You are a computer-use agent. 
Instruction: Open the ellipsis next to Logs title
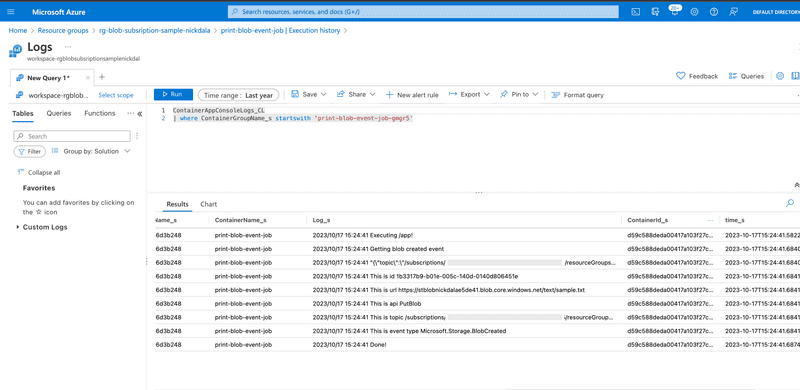point(68,46)
